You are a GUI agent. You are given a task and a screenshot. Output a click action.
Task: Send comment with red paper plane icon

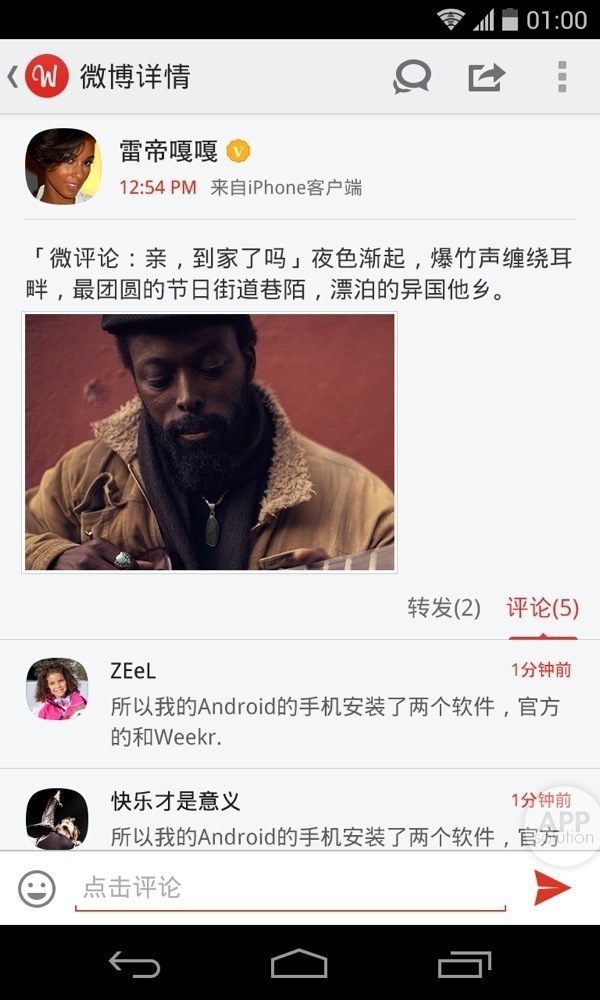[552, 887]
